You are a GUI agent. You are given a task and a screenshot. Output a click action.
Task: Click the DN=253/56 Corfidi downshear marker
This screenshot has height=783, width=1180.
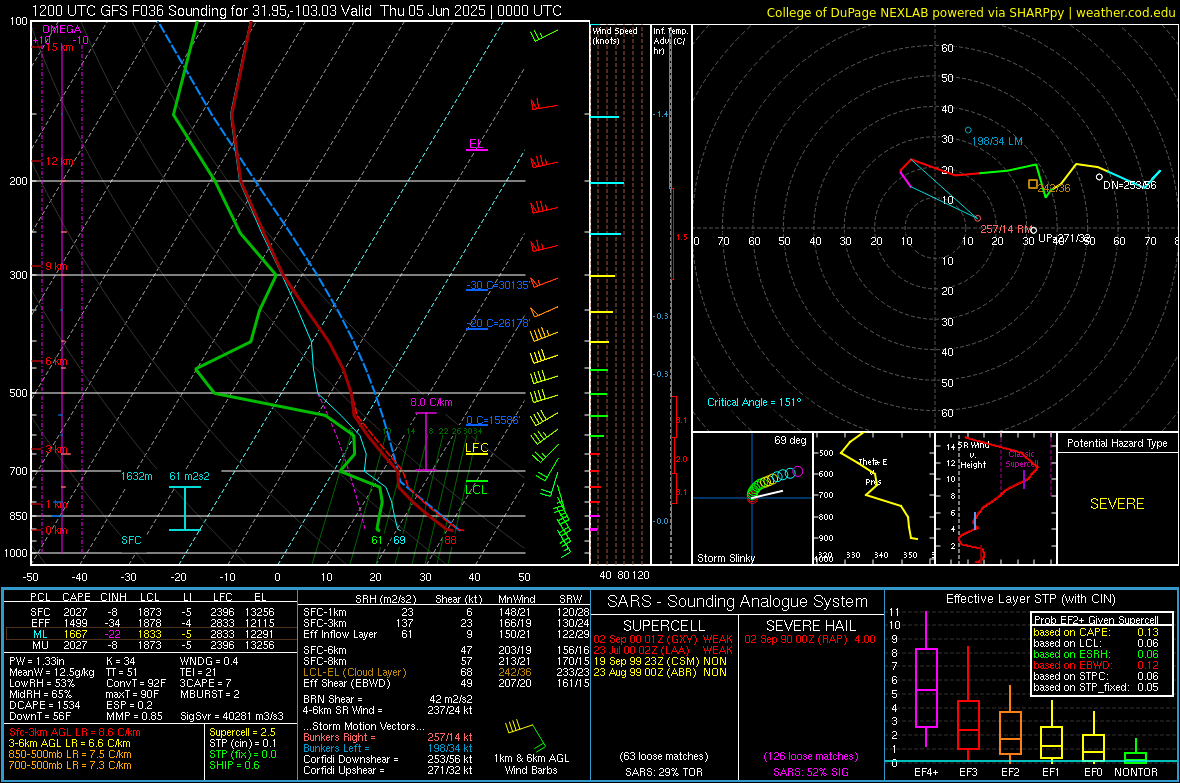point(1099,178)
